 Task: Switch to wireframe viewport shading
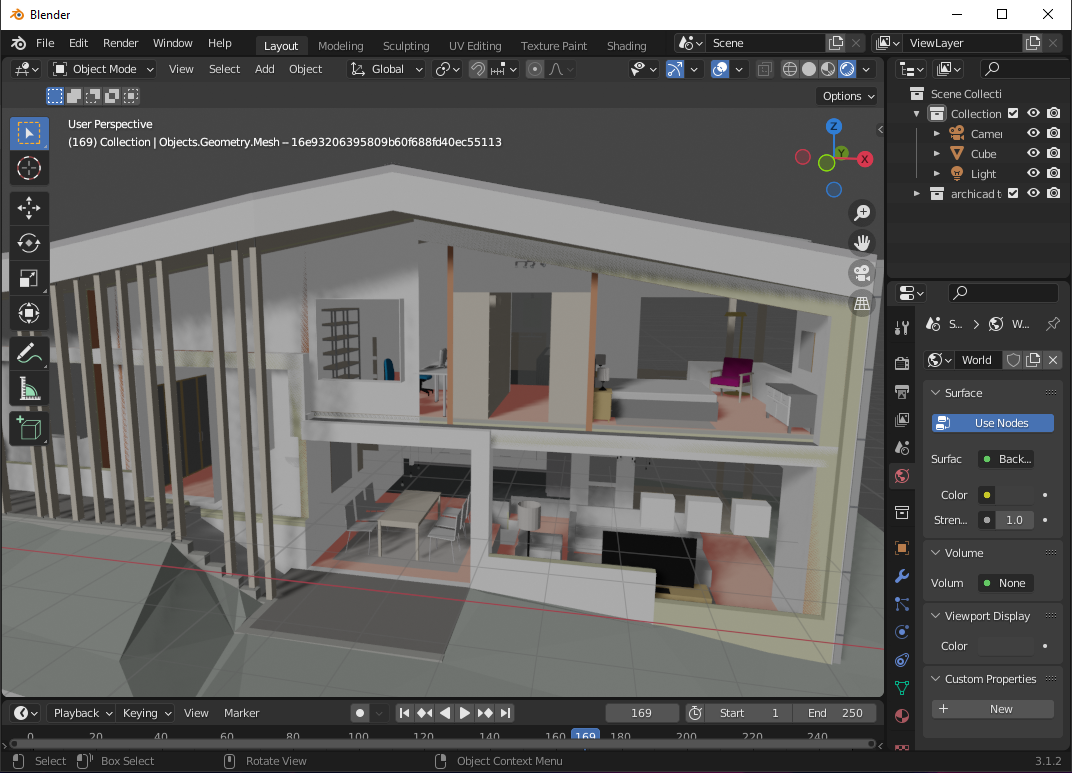790,69
